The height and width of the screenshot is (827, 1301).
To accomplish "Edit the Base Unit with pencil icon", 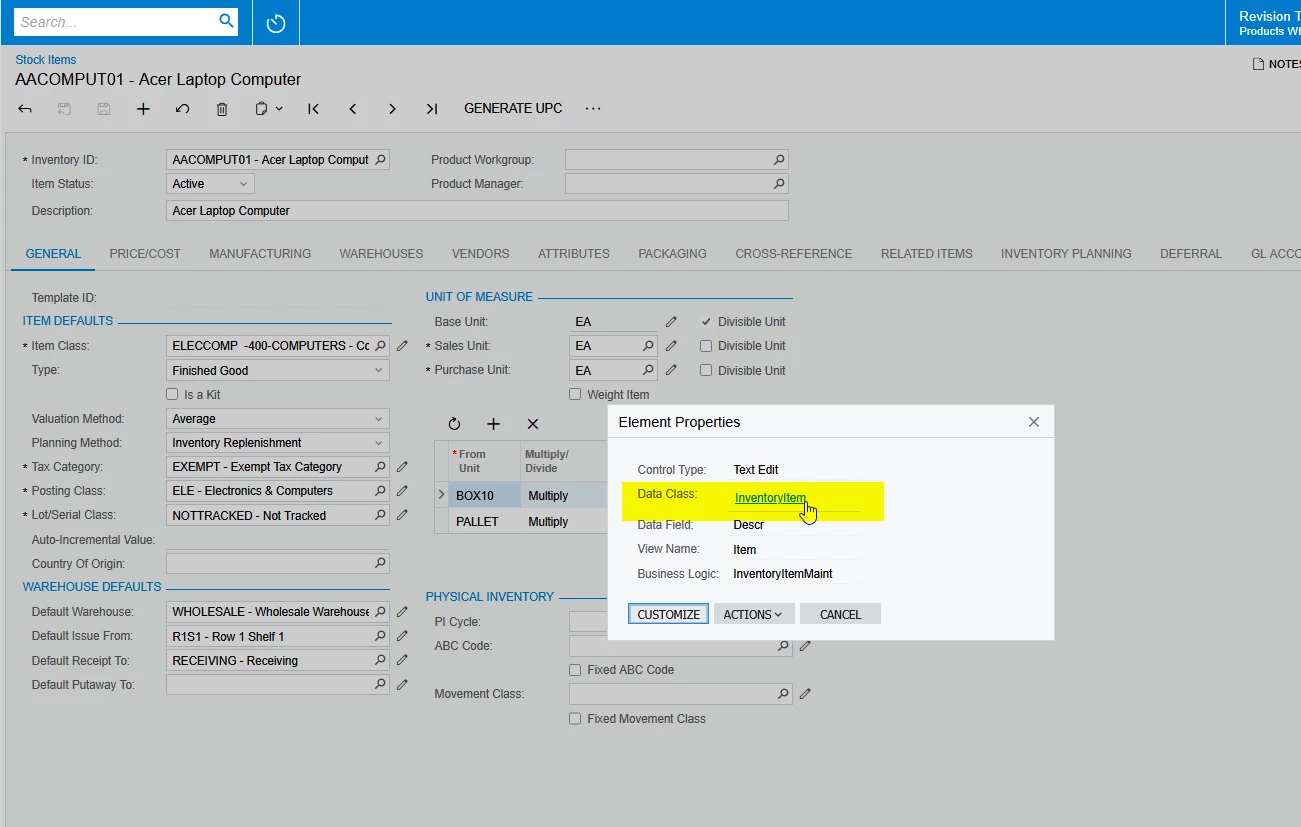I will 671,322.
